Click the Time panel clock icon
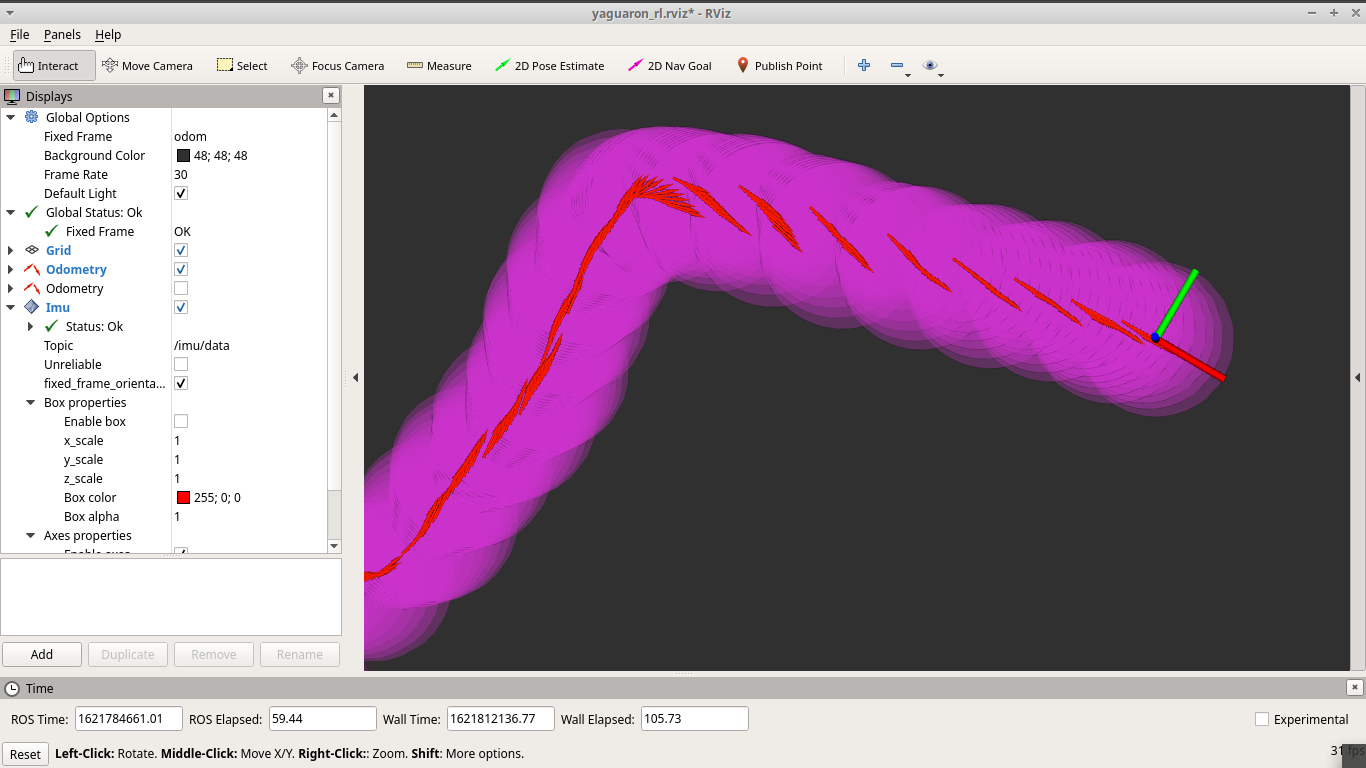 coord(12,688)
